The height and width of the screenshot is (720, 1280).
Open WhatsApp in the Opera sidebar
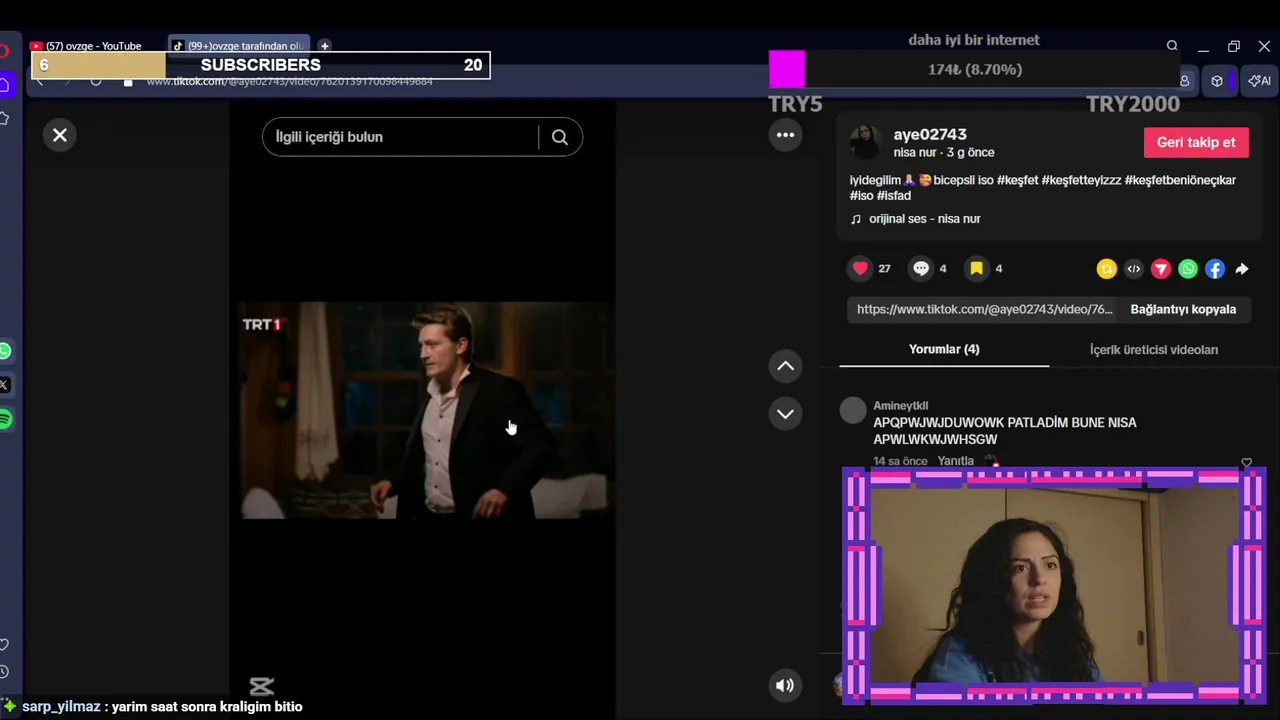click(5, 351)
